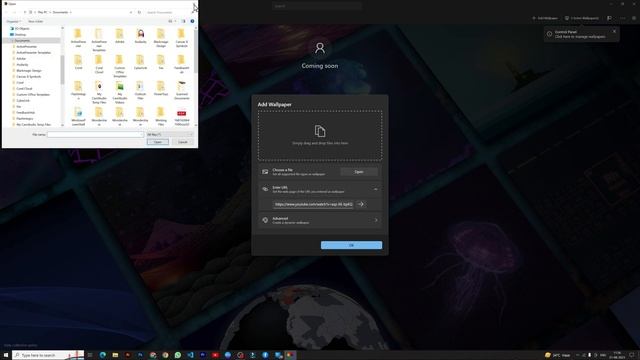Open the Active Wallpaper(s) monitor button
Image resolution: width=640 pixels, height=360 pixels.
click(x=582, y=18)
